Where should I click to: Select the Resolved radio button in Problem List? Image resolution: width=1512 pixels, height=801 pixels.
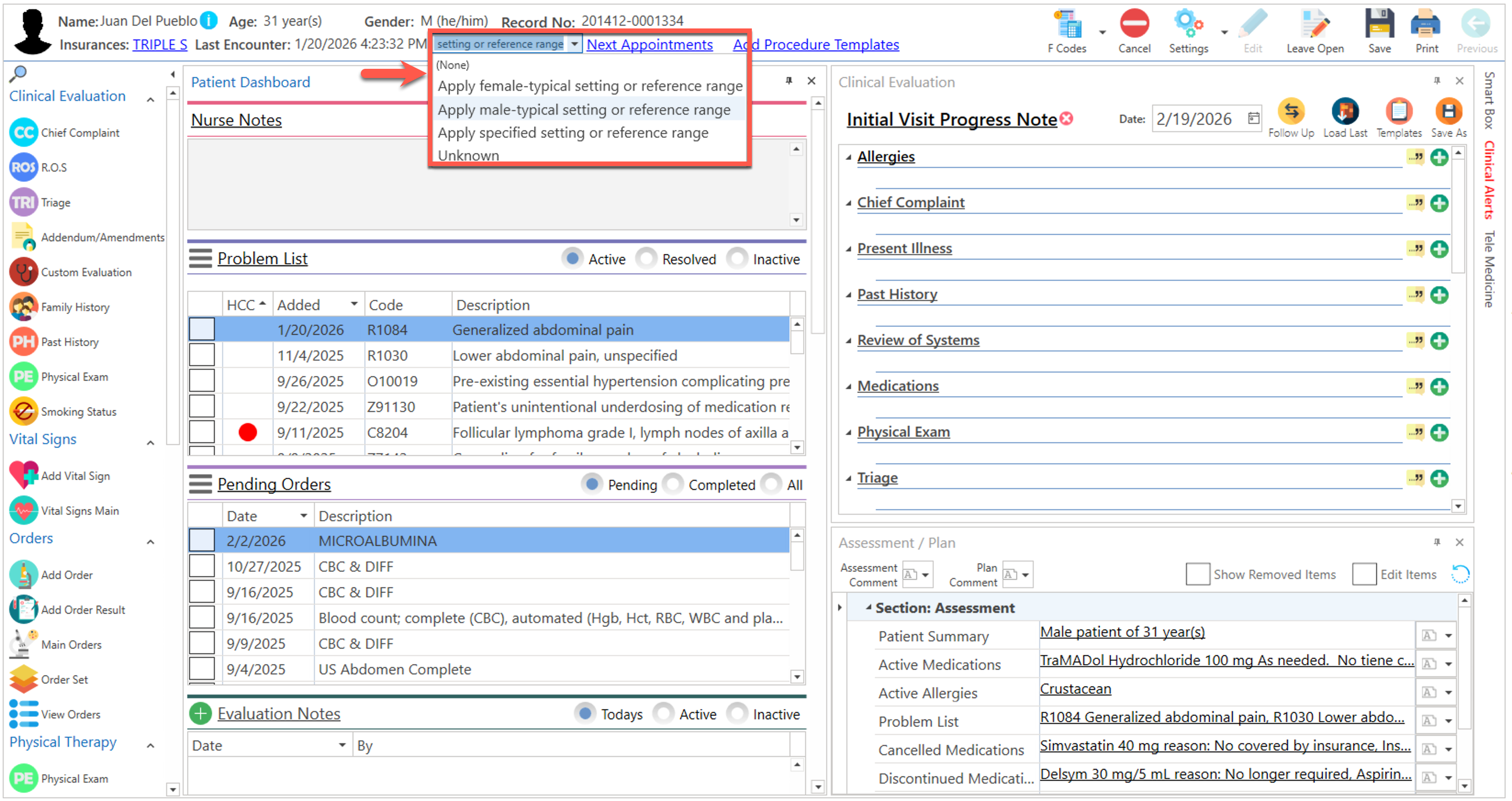coord(647,259)
